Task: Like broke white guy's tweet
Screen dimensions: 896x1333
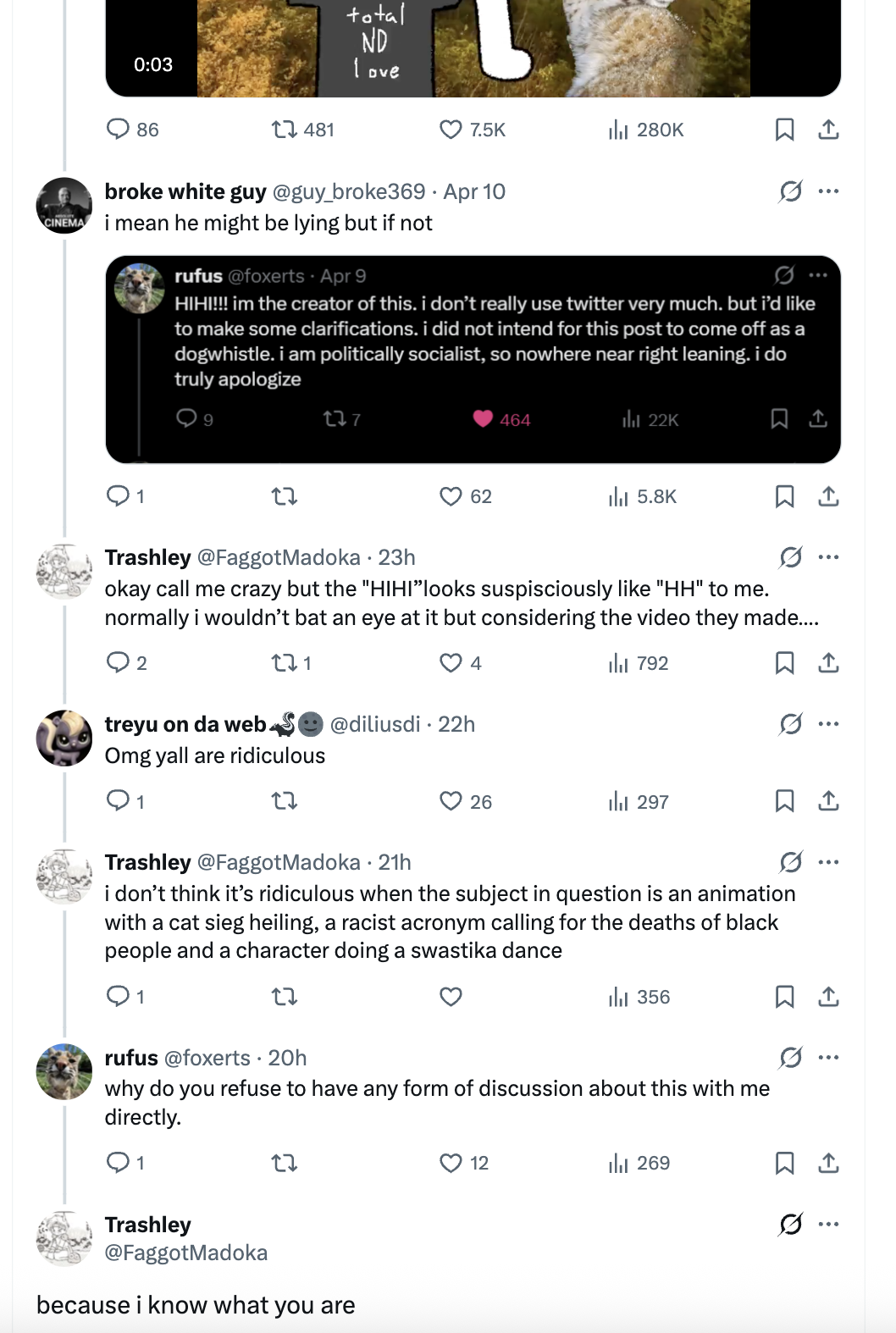Action: click(451, 496)
